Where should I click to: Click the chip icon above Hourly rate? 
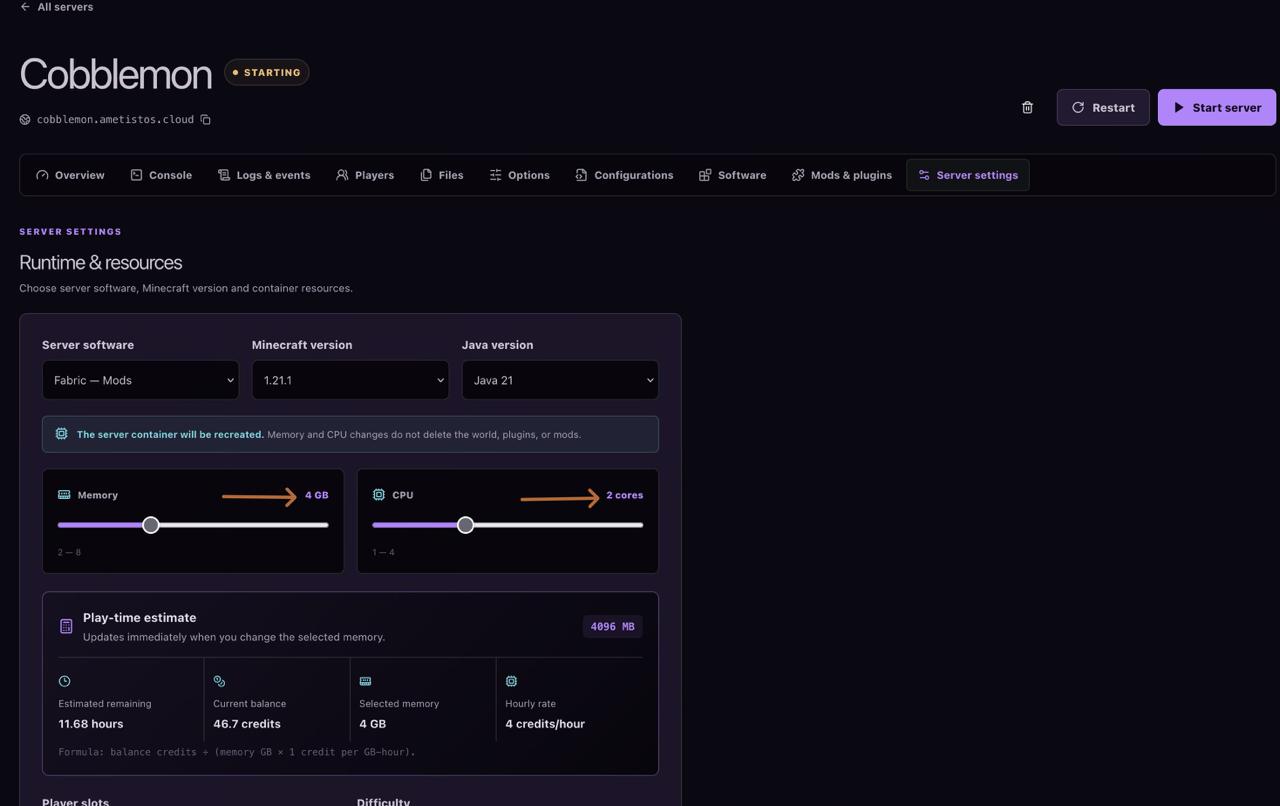[x=511, y=681]
